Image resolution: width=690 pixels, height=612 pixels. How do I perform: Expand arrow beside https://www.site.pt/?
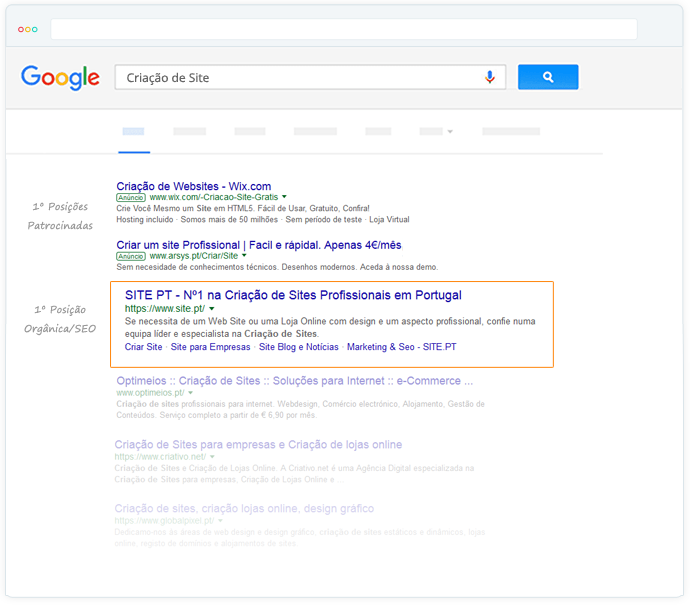pyautogui.click(x=212, y=308)
